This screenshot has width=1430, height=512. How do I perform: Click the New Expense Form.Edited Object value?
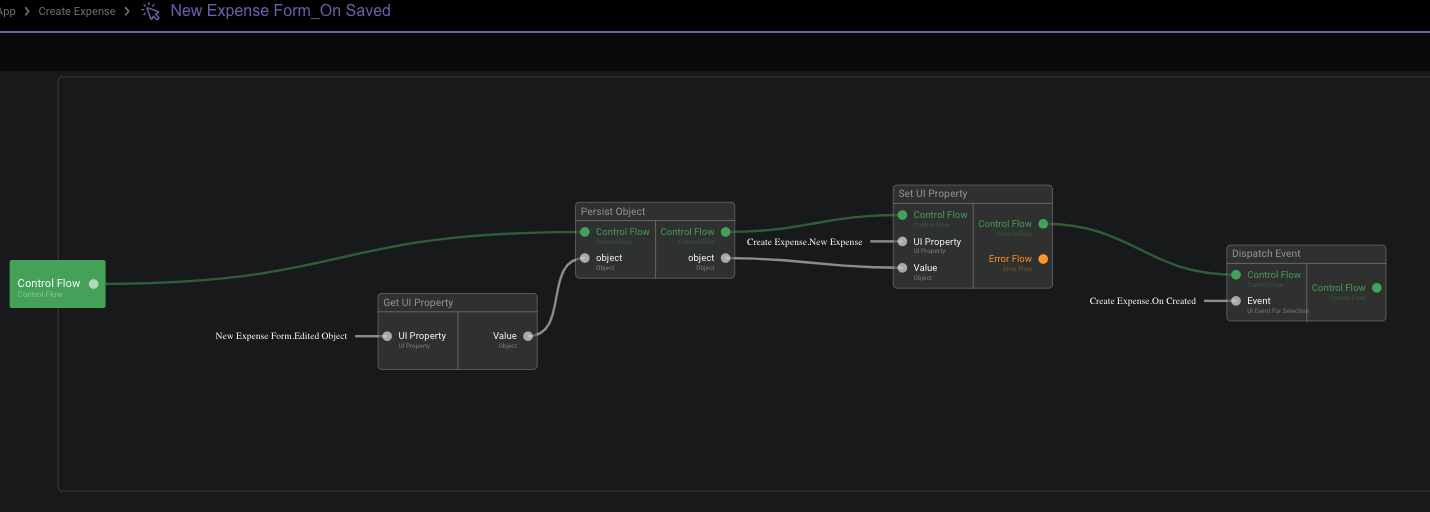pyautogui.click(x=281, y=336)
